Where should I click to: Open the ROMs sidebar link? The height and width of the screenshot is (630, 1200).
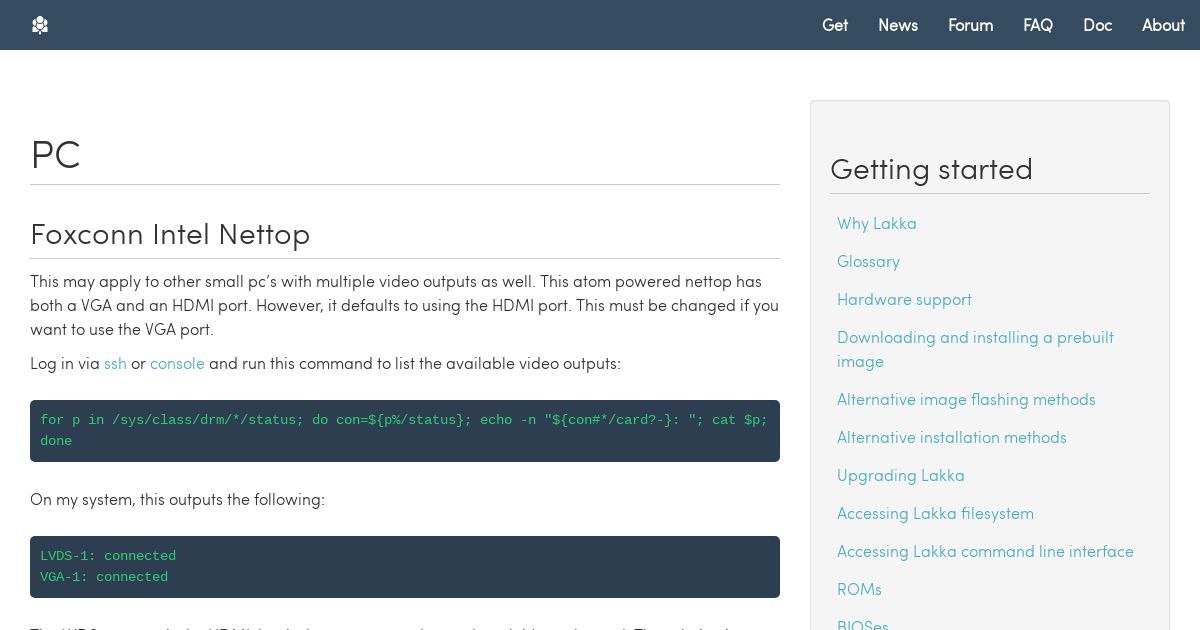coord(859,590)
